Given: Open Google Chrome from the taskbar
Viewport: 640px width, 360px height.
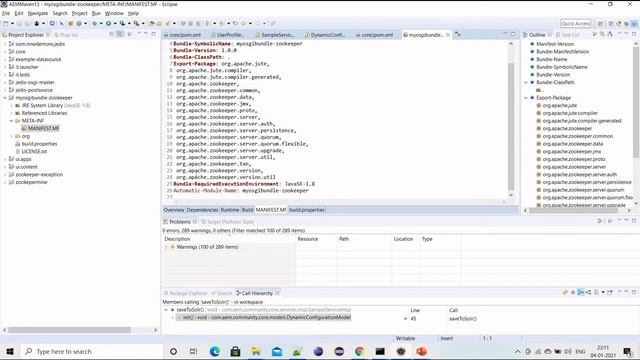Looking at the screenshot, I should click(x=359, y=351).
